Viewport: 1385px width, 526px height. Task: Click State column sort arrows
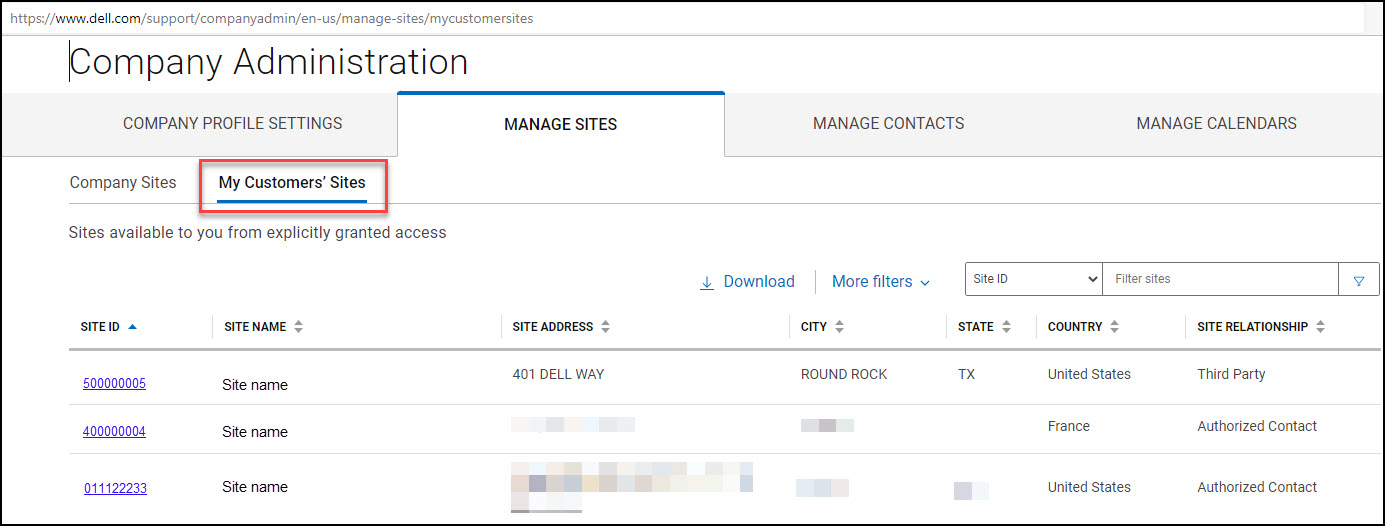pos(1006,327)
